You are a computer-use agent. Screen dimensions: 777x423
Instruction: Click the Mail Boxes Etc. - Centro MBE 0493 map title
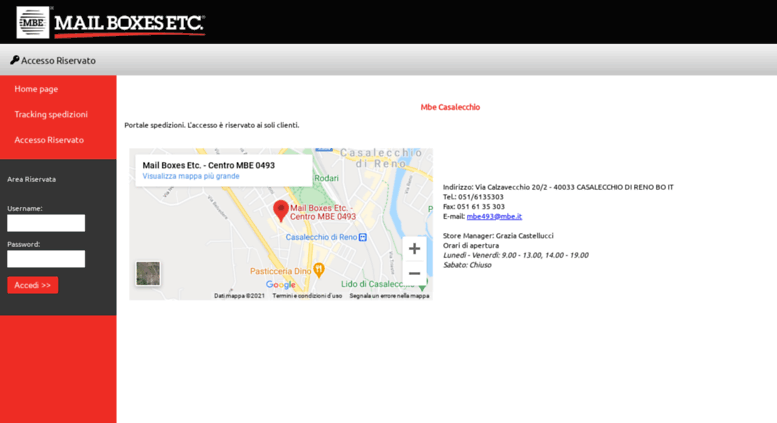pos(209,165)
